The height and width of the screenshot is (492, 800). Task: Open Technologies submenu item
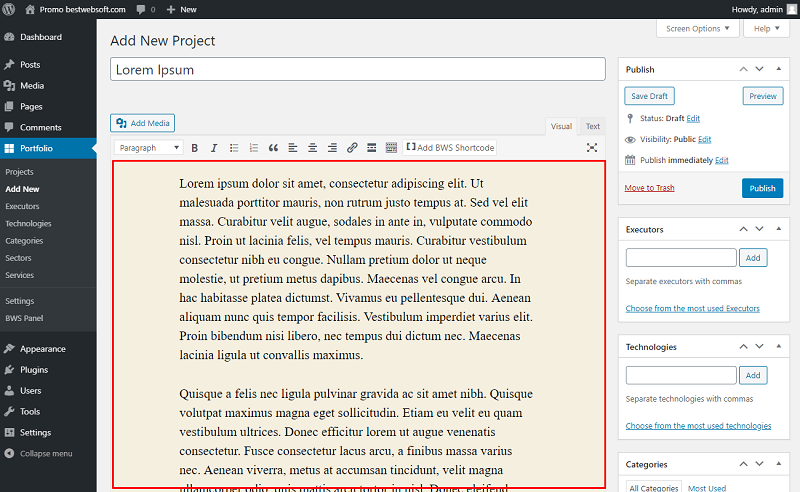tap(28, 223)
